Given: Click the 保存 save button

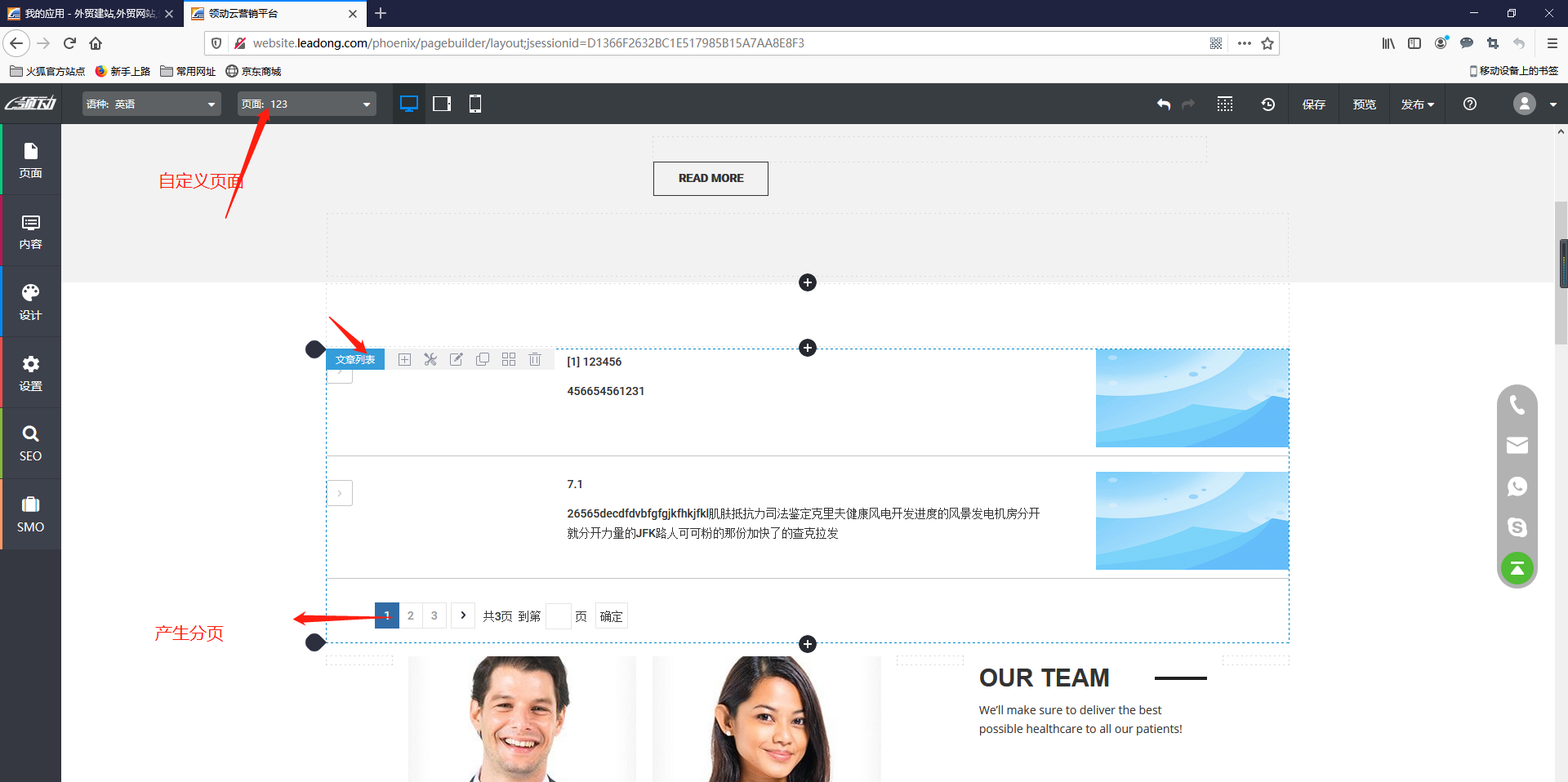Looking at the screenshot, I should coord(1313,104).
